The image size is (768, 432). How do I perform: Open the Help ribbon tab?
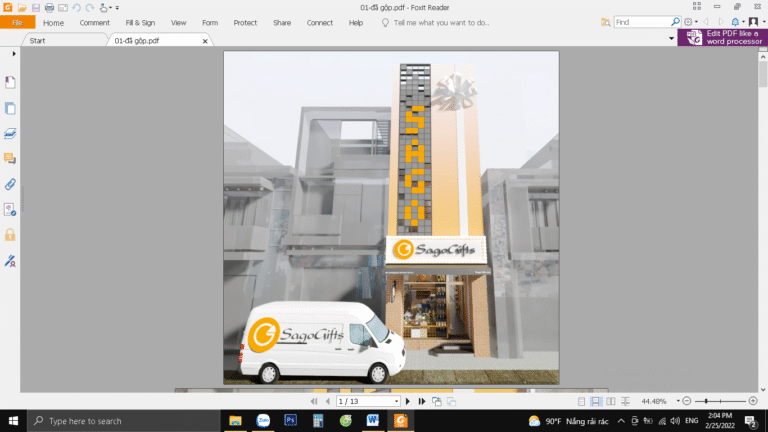click(x=356, y=23)
